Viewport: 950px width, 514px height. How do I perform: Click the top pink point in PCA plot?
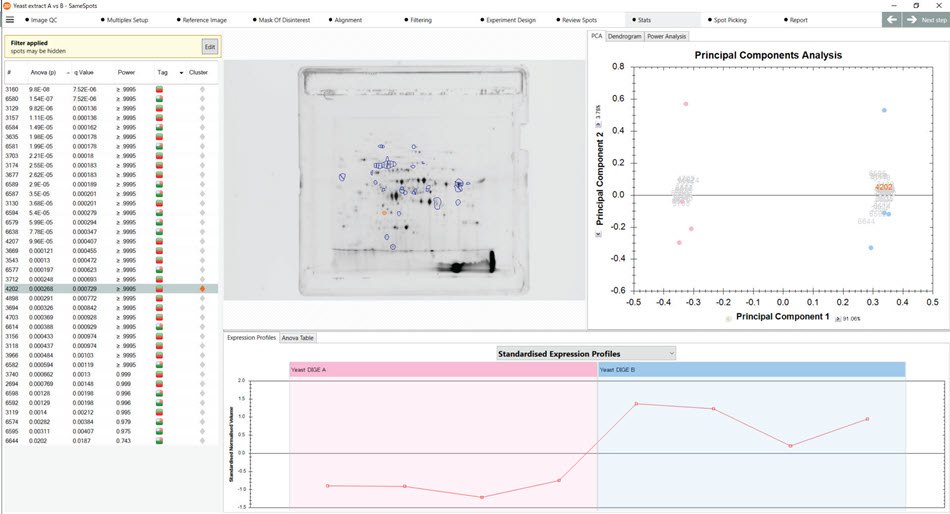[686, 104]
